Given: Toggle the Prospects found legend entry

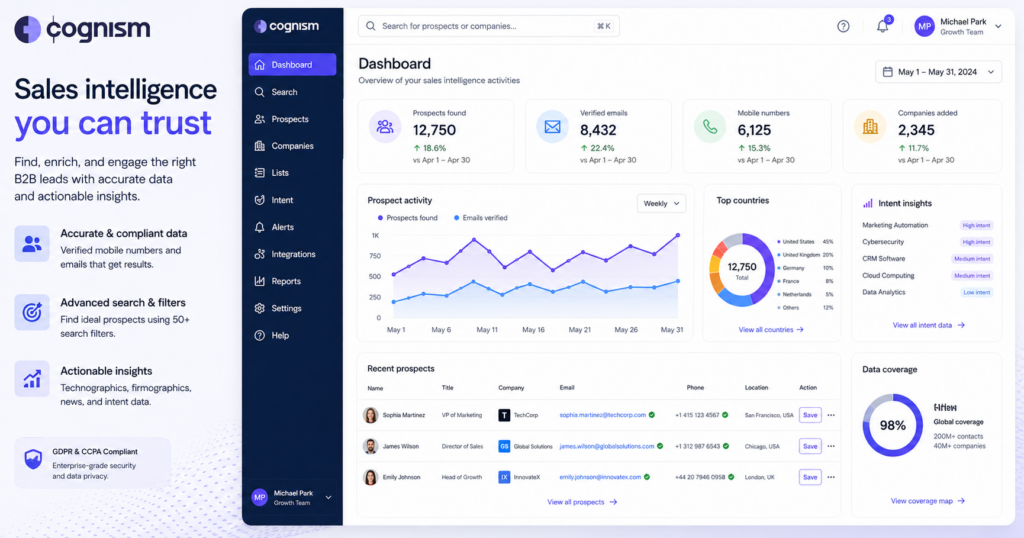Looking at the screenshot, I should tap(407, 218).
